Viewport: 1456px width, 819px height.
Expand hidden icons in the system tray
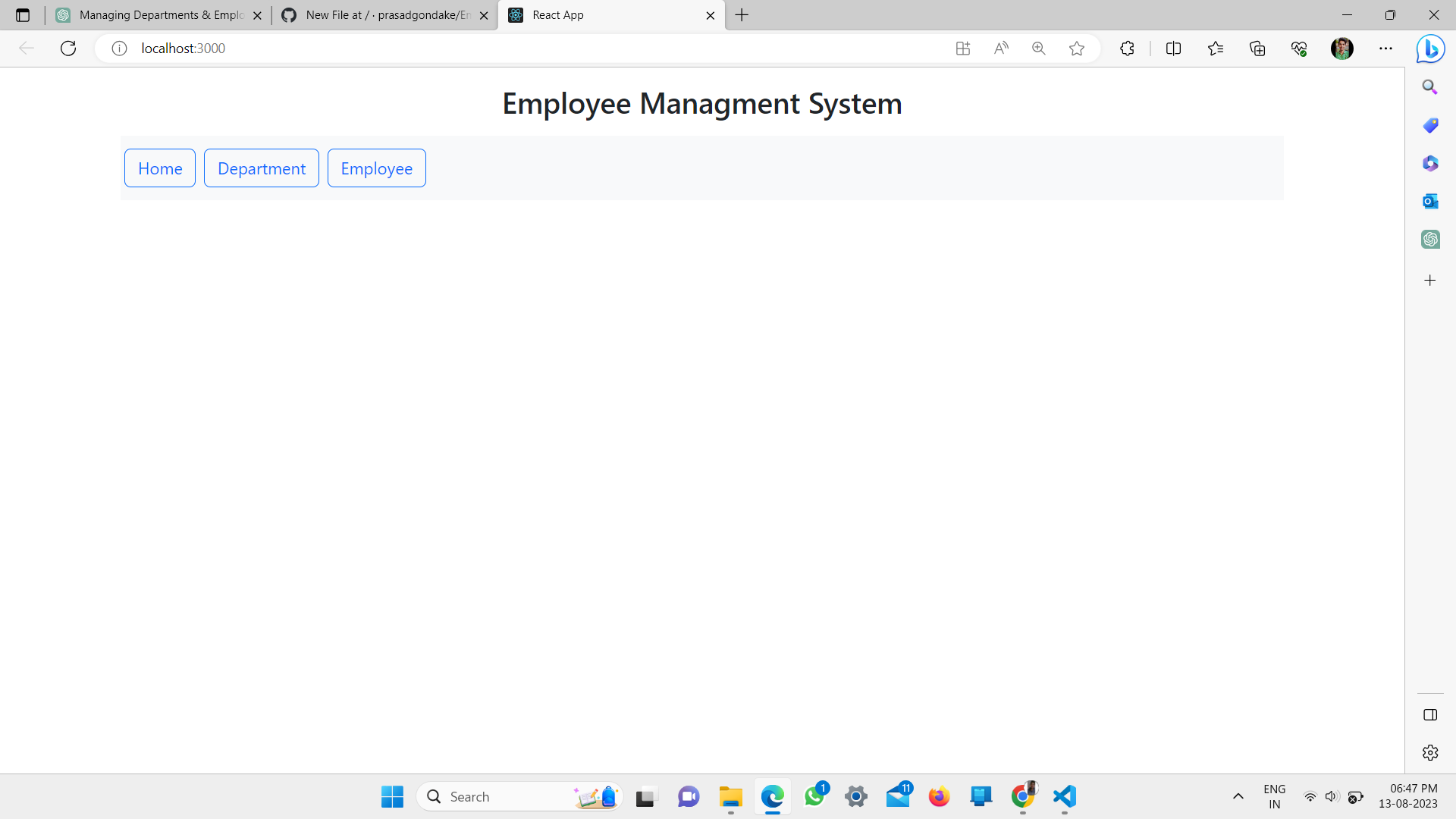[1238, 796]
